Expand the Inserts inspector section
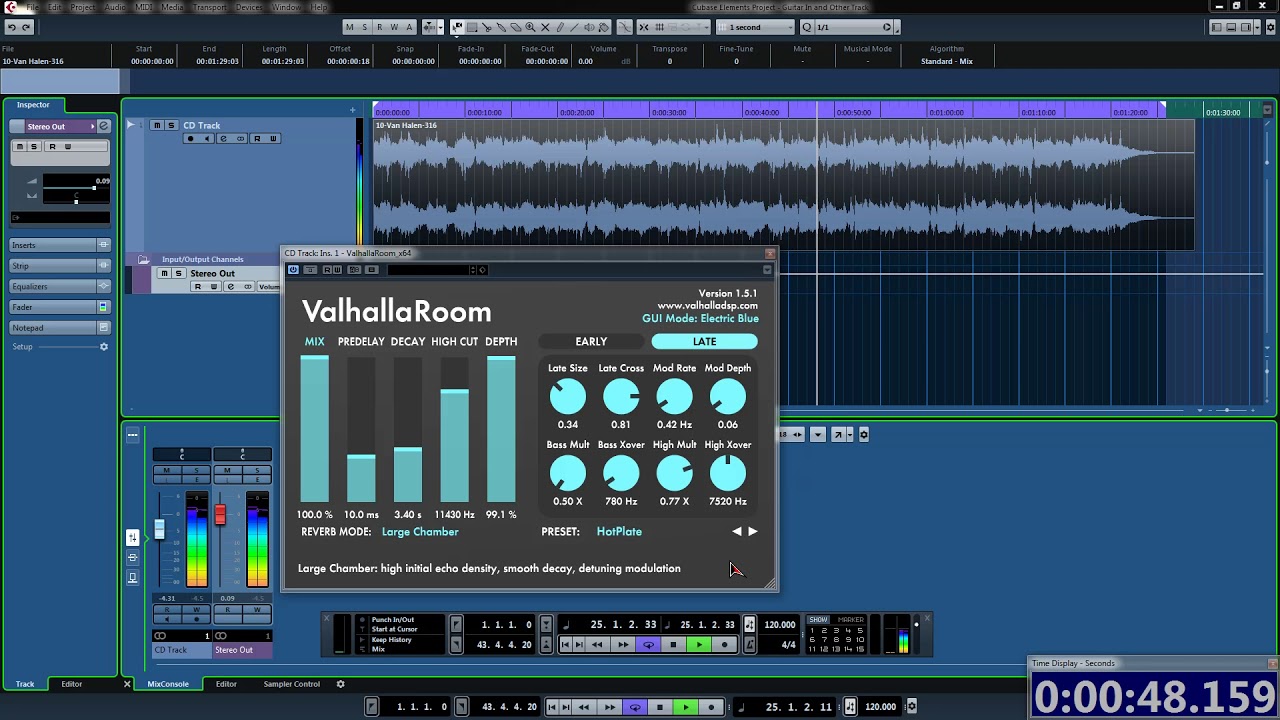 click(x=60, y=245)
